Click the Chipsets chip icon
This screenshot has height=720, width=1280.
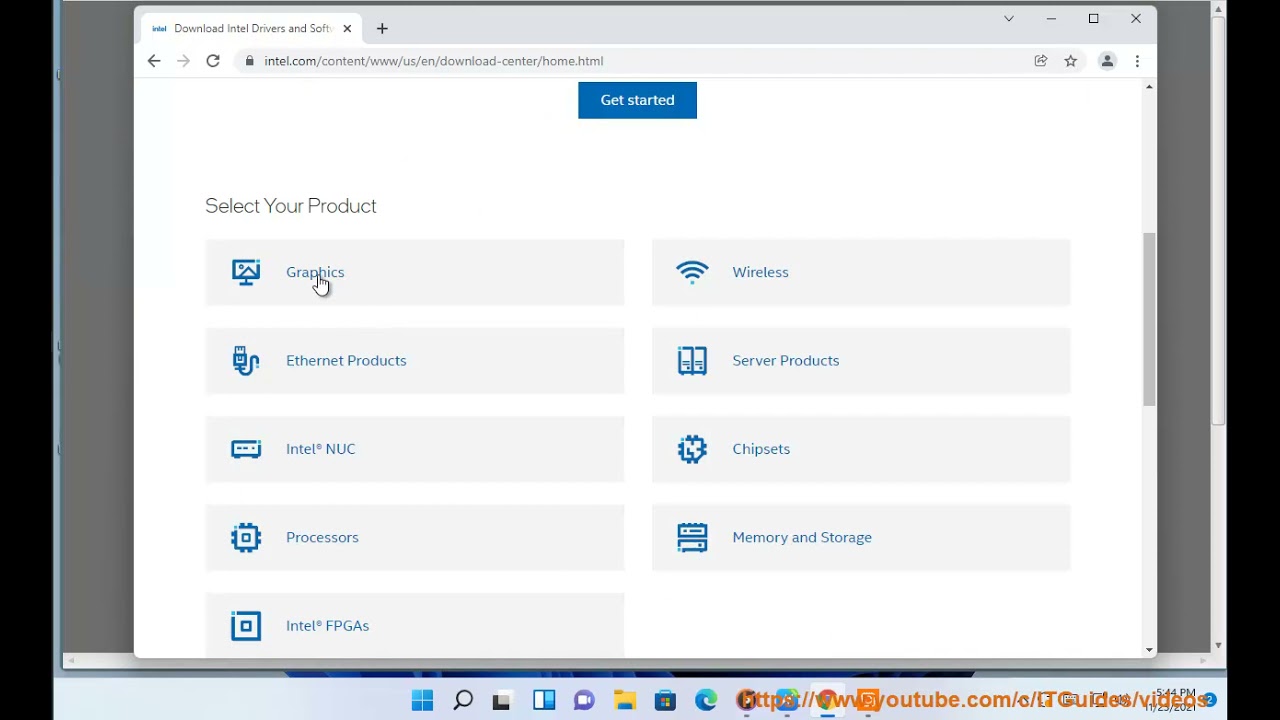(692, 449)
